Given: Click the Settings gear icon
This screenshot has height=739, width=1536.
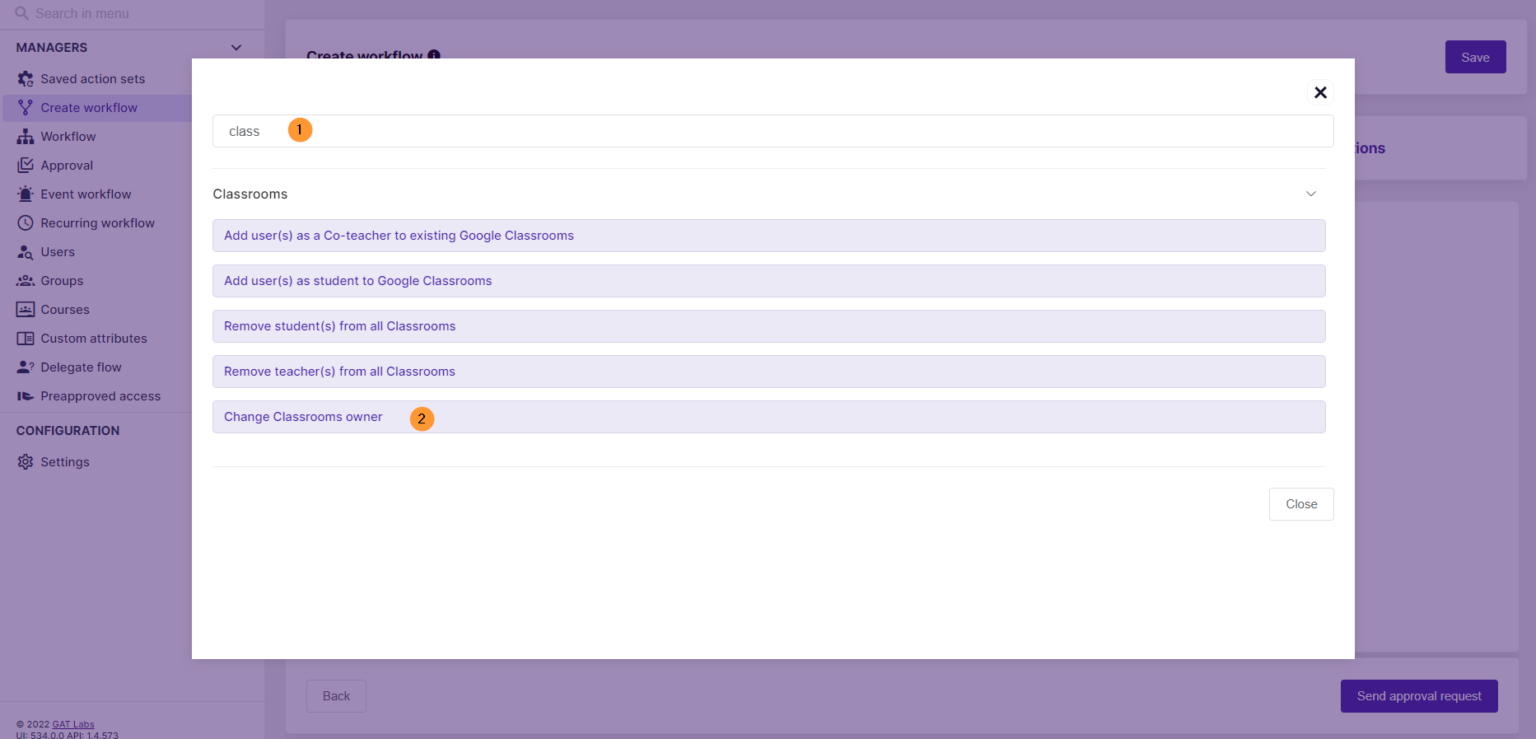Looking at the screenshot, I should [x=25, y=461].
